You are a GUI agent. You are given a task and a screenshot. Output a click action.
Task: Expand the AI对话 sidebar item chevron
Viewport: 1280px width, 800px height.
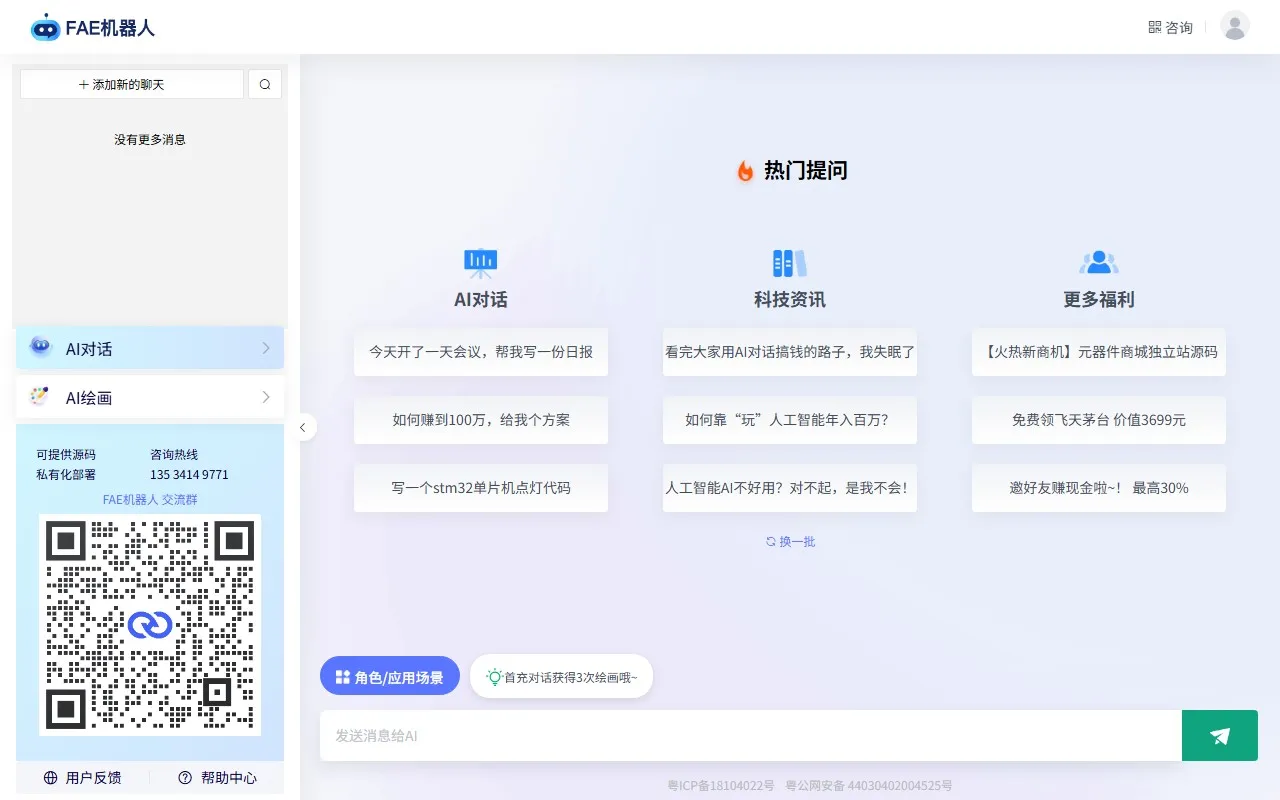point(266,348)
